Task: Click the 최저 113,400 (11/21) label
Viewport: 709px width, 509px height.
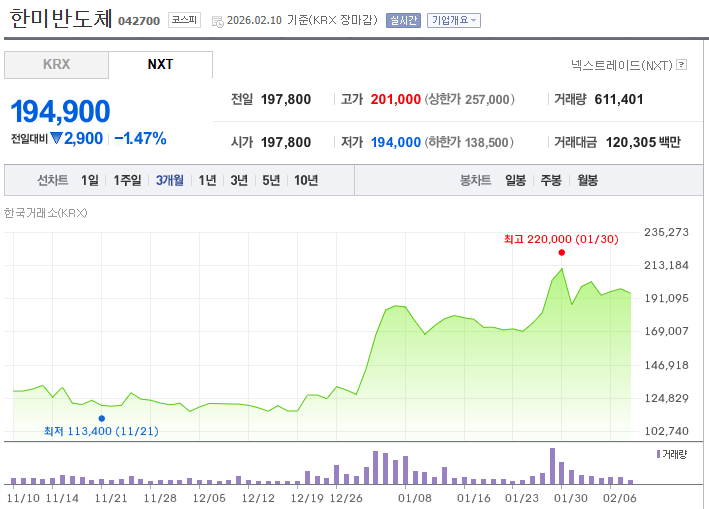Action: tap(101, 431)
